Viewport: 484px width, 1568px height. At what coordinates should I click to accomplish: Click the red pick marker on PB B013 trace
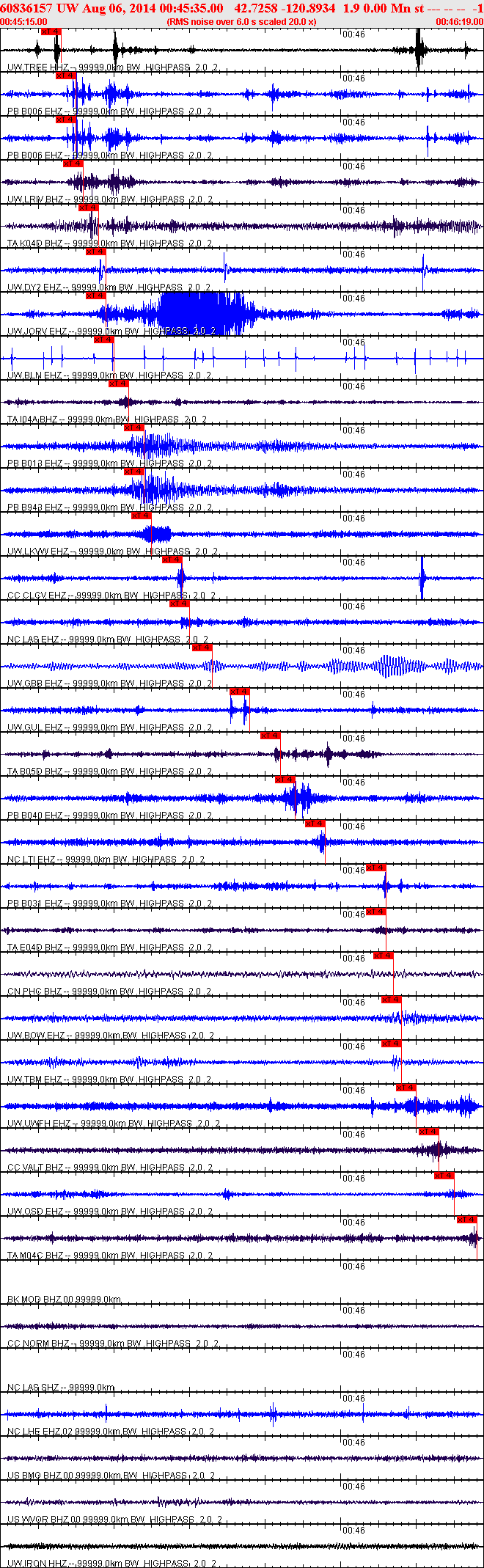(134, 428)
